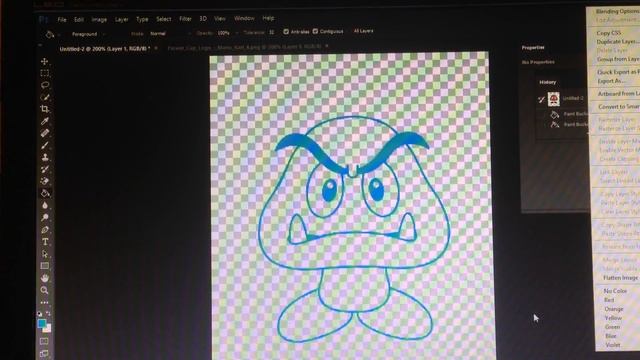Set history brush source beside Untitled-2 snapshot
This screenshot has width=640, height=360.
[x=541, y=99]
